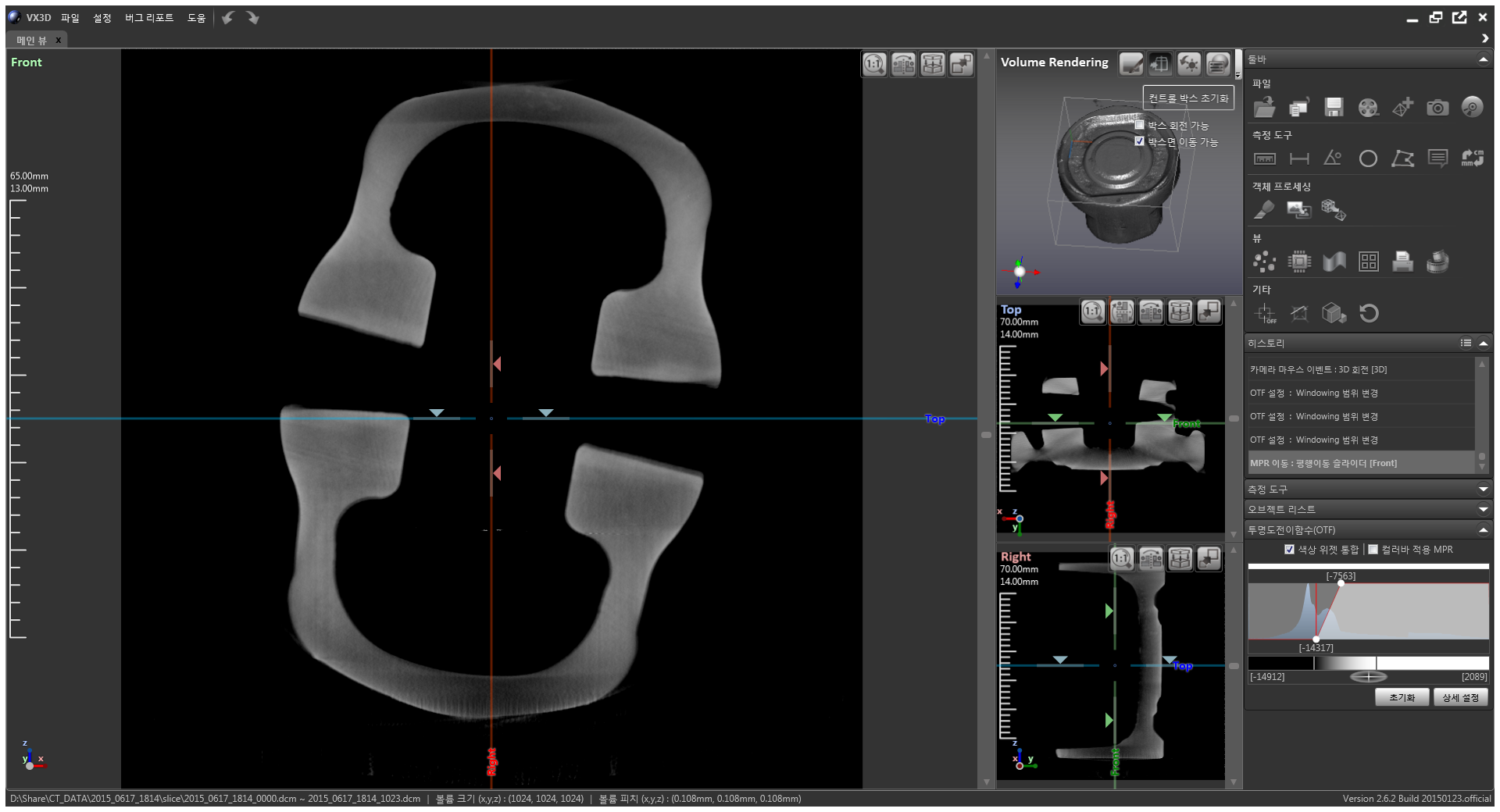This screenshot has width=1500, height=812.
Task: Select the distance line measurement tool
Action: pyautogui.click(x=1299, y=158)
